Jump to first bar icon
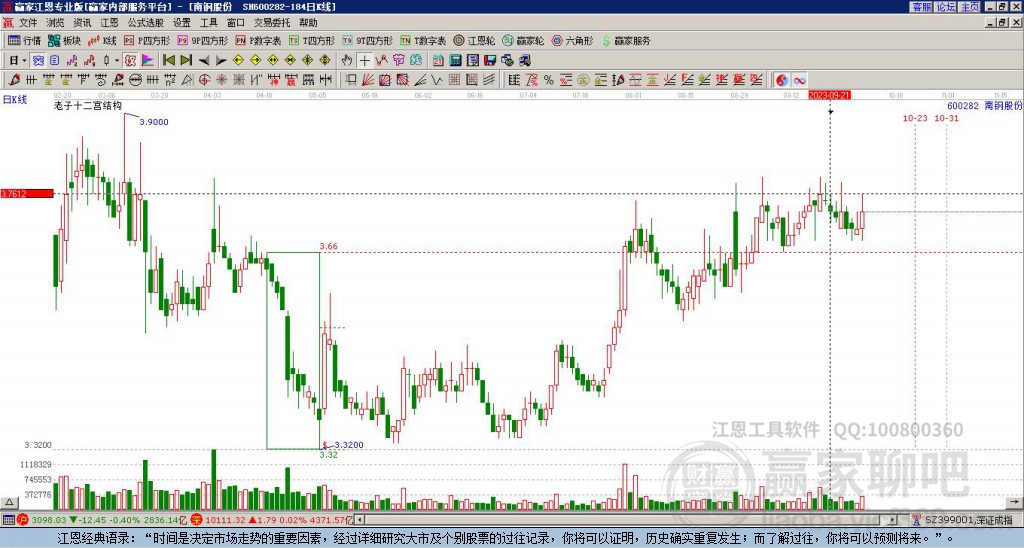The width and height of the screenshot is (1024, 548). pyautogui.click(x=168, y=61)
